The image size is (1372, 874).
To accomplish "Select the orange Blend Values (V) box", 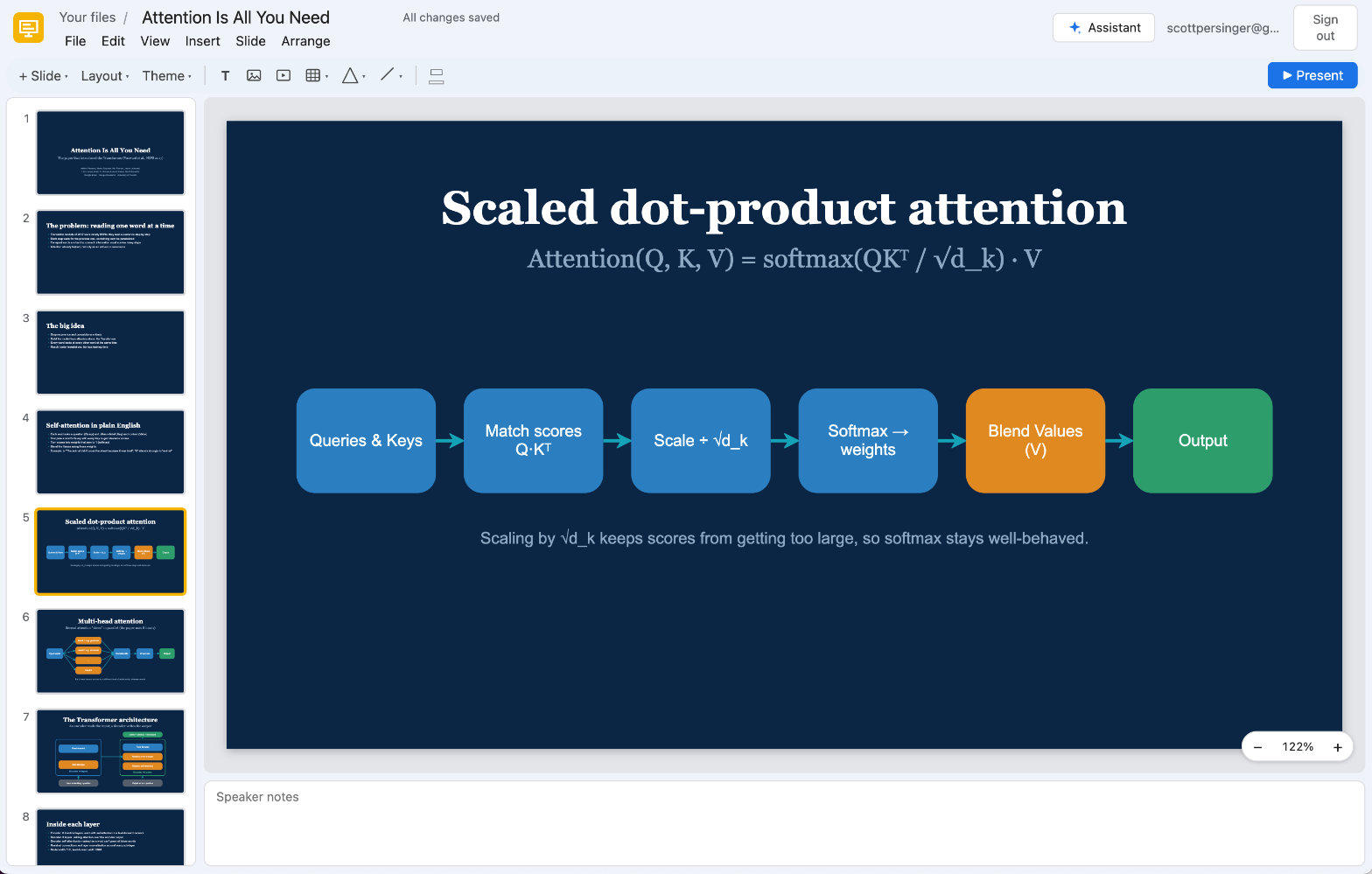I will 1035,441.
